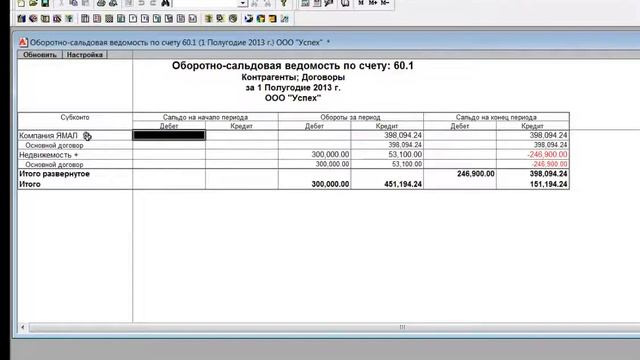Click the binoculars Find icon
The height and width of the screenshot is (360, 640).
tap(165, 3)
